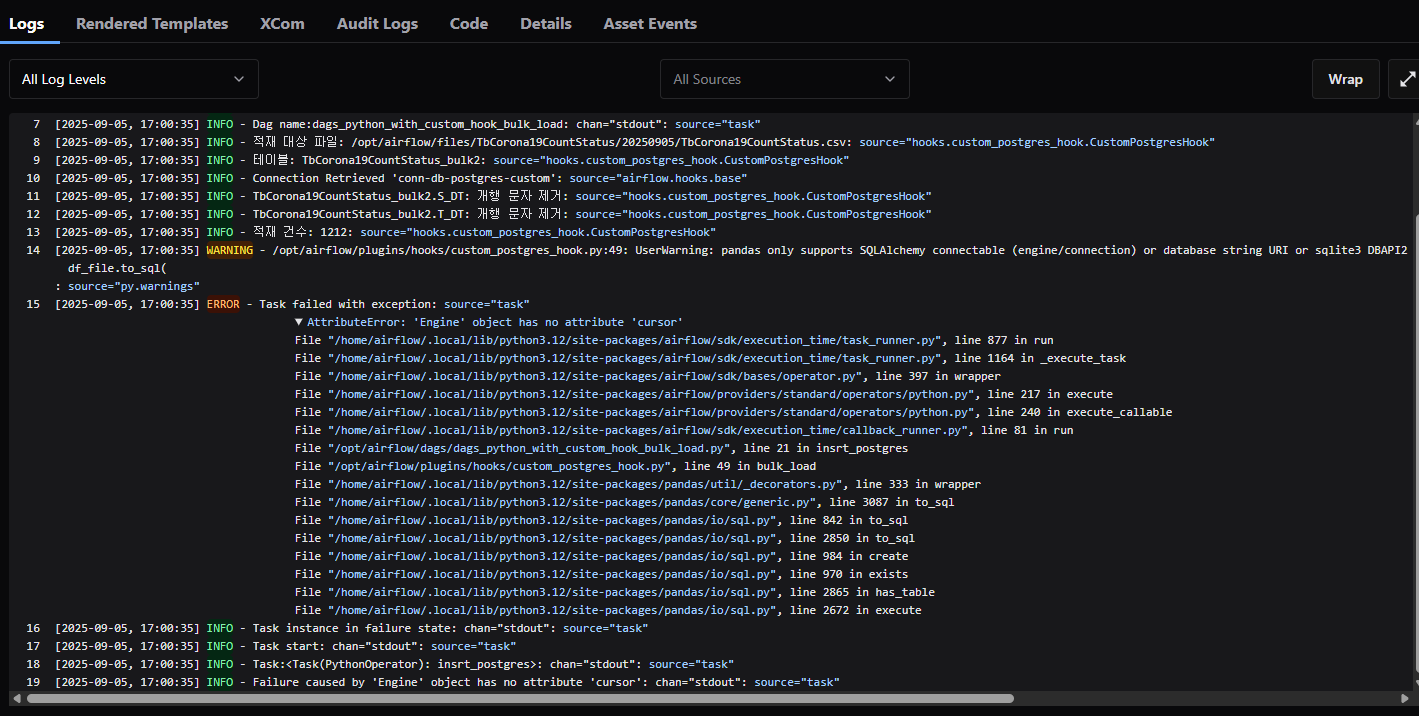Viewport: 1419px width, 716px height.
Task: Click log line number 10
Action: (x=33, y=178)
